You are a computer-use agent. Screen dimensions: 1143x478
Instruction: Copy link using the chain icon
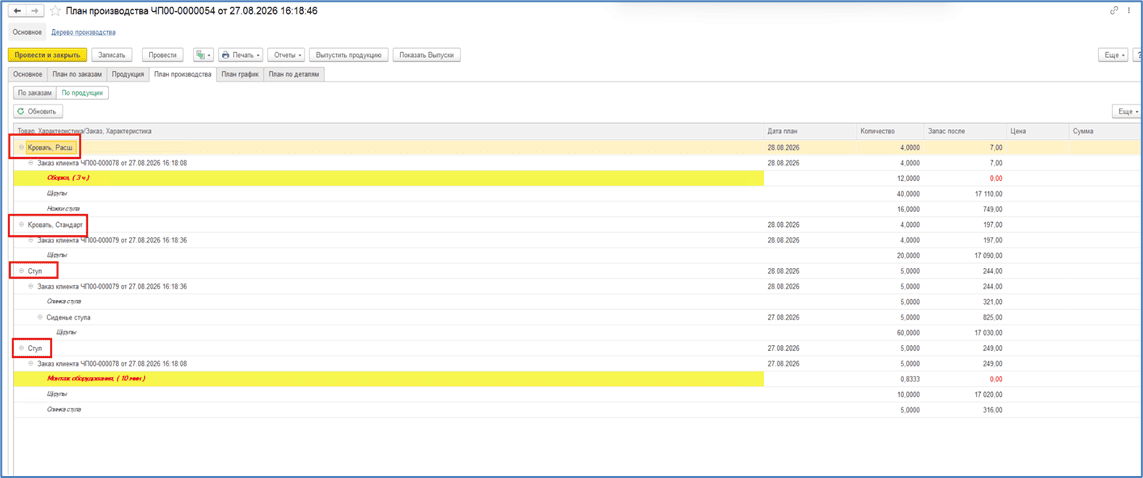1115,11
